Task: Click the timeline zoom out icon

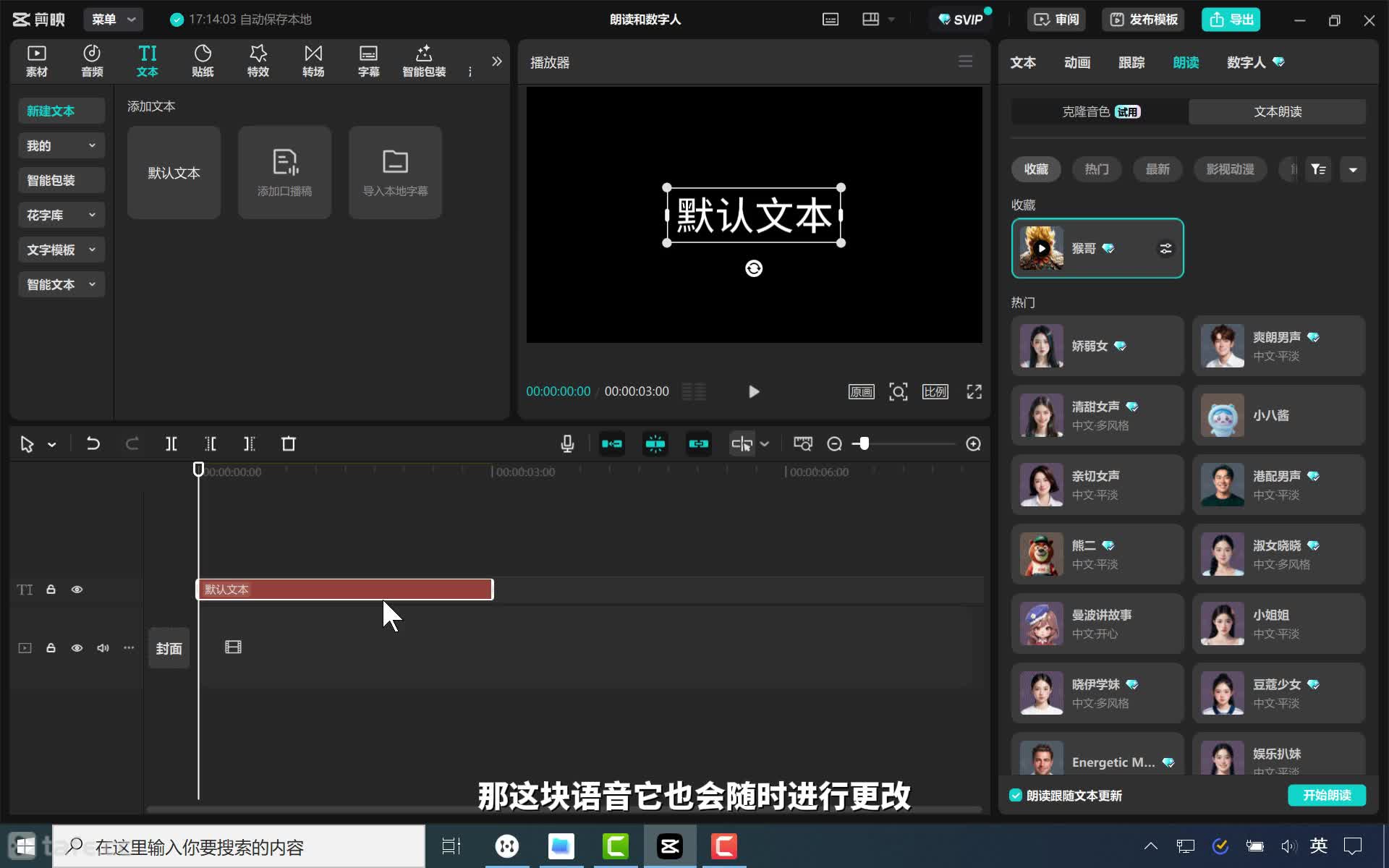Action: (x=834, y=443)
